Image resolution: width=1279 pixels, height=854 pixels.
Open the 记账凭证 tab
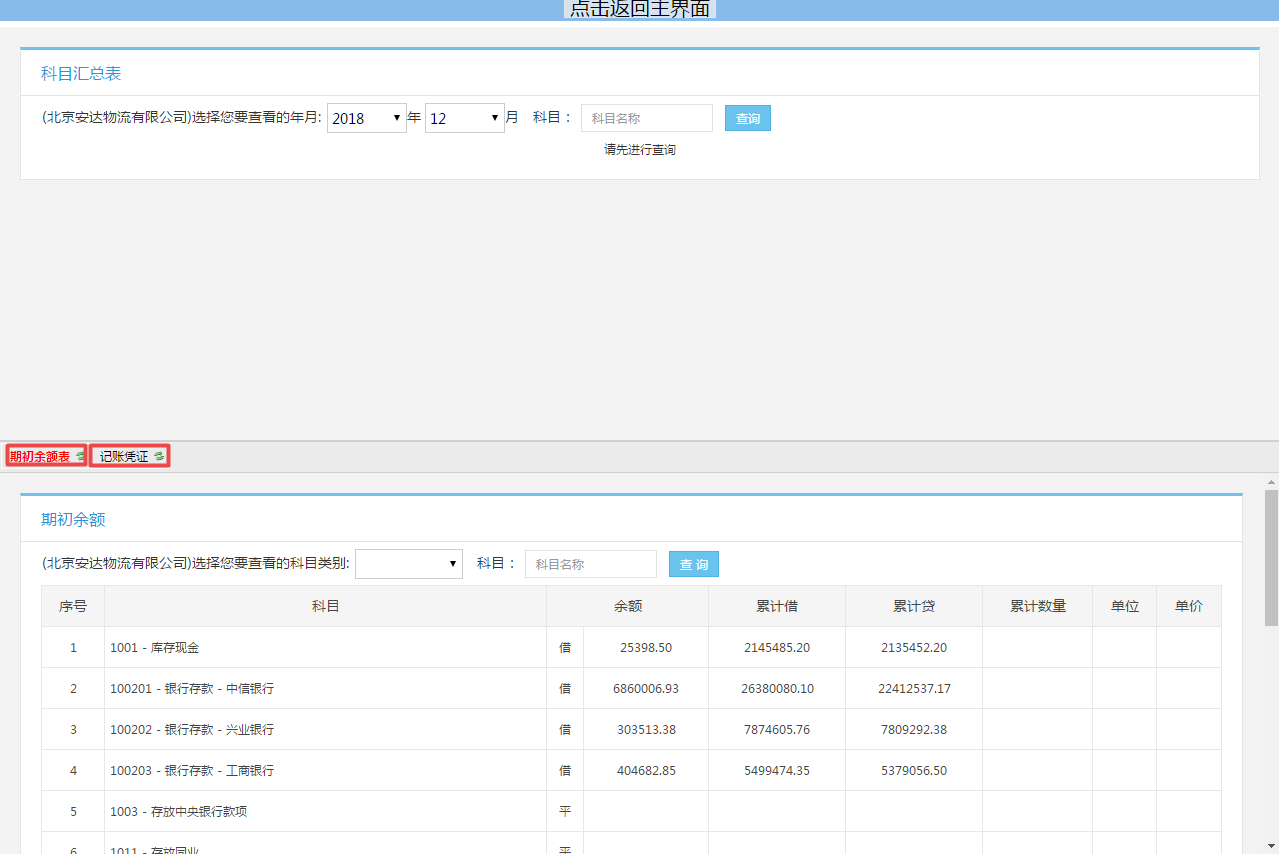coord(123,456)
